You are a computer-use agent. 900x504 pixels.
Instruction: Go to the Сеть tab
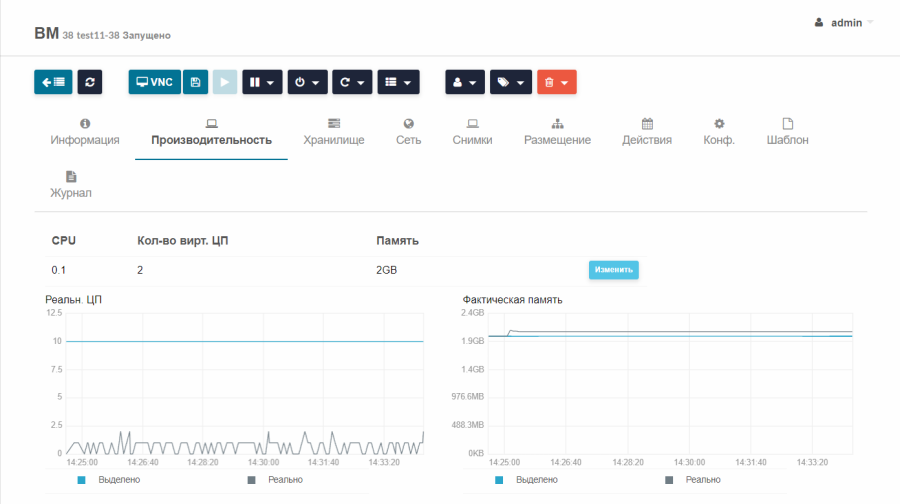[409, 133]
